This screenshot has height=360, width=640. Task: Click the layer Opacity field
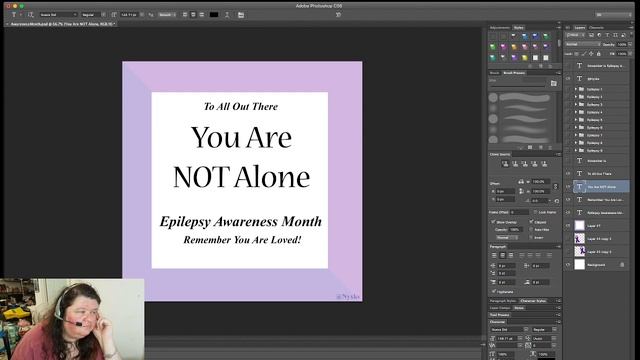[x=622, y=44]
